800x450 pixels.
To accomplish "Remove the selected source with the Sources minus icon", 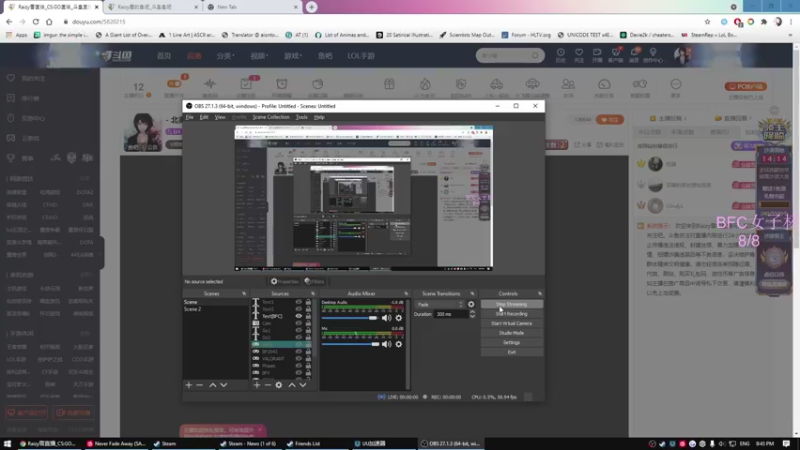I will 267,385.
